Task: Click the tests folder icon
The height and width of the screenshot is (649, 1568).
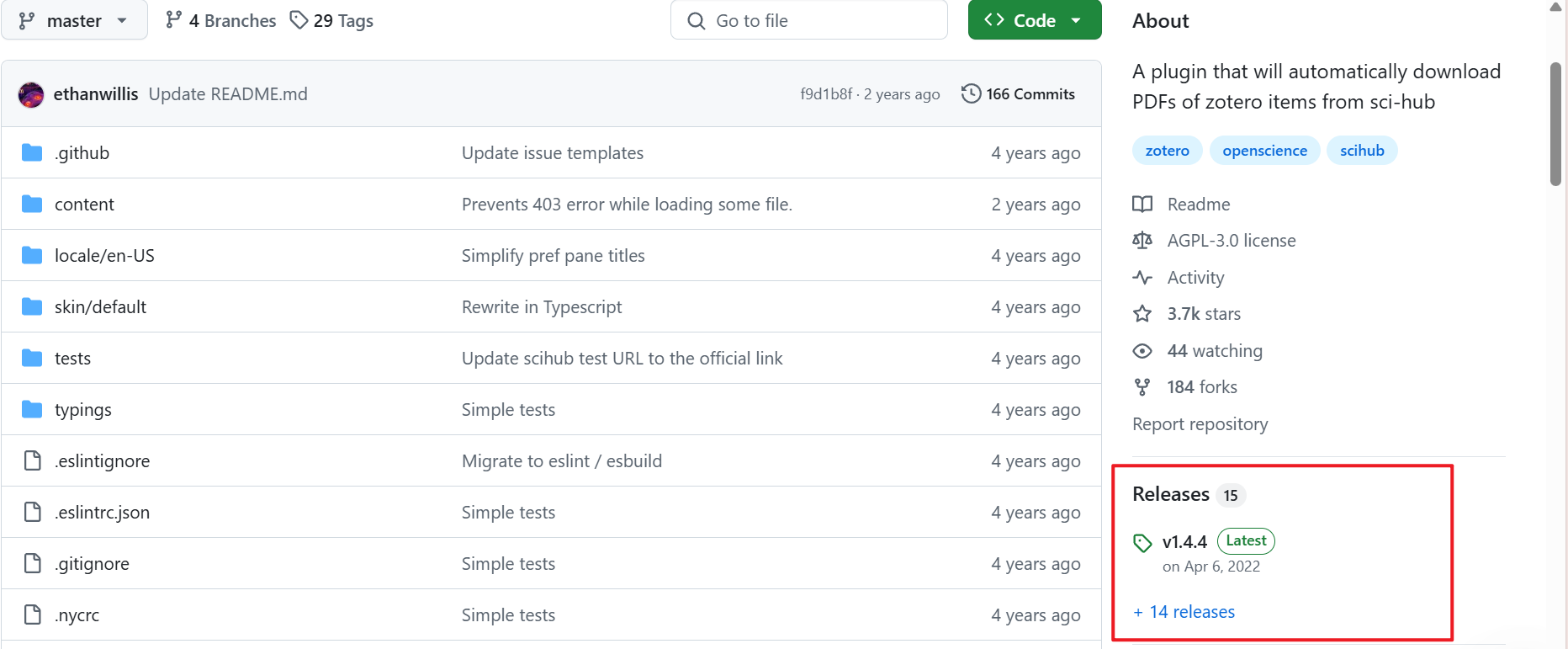Action: pos(32,358)
